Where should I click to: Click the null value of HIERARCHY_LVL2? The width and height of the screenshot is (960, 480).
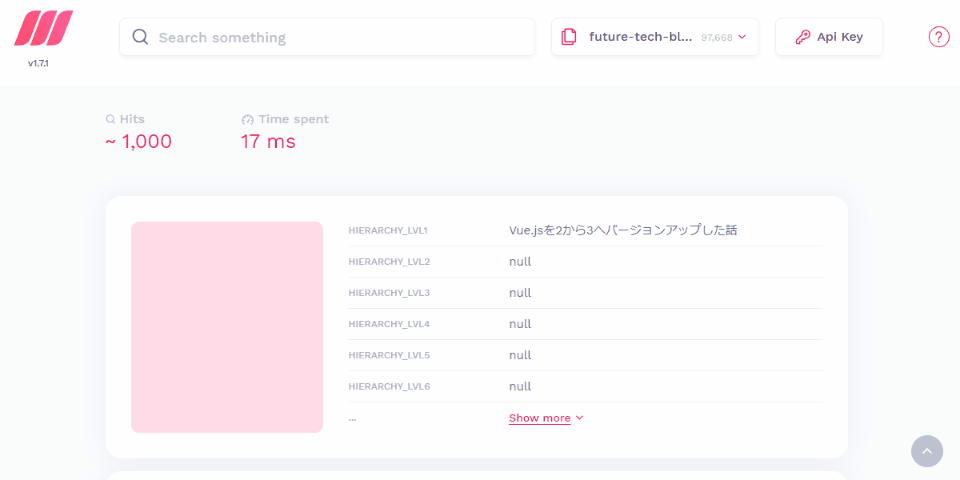(520, 262)
